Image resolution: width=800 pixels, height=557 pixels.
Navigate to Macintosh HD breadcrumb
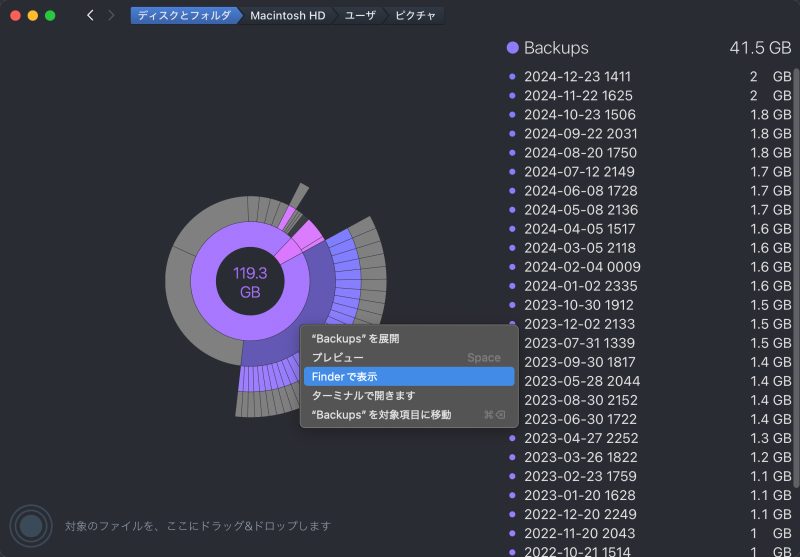pos(286,16)
